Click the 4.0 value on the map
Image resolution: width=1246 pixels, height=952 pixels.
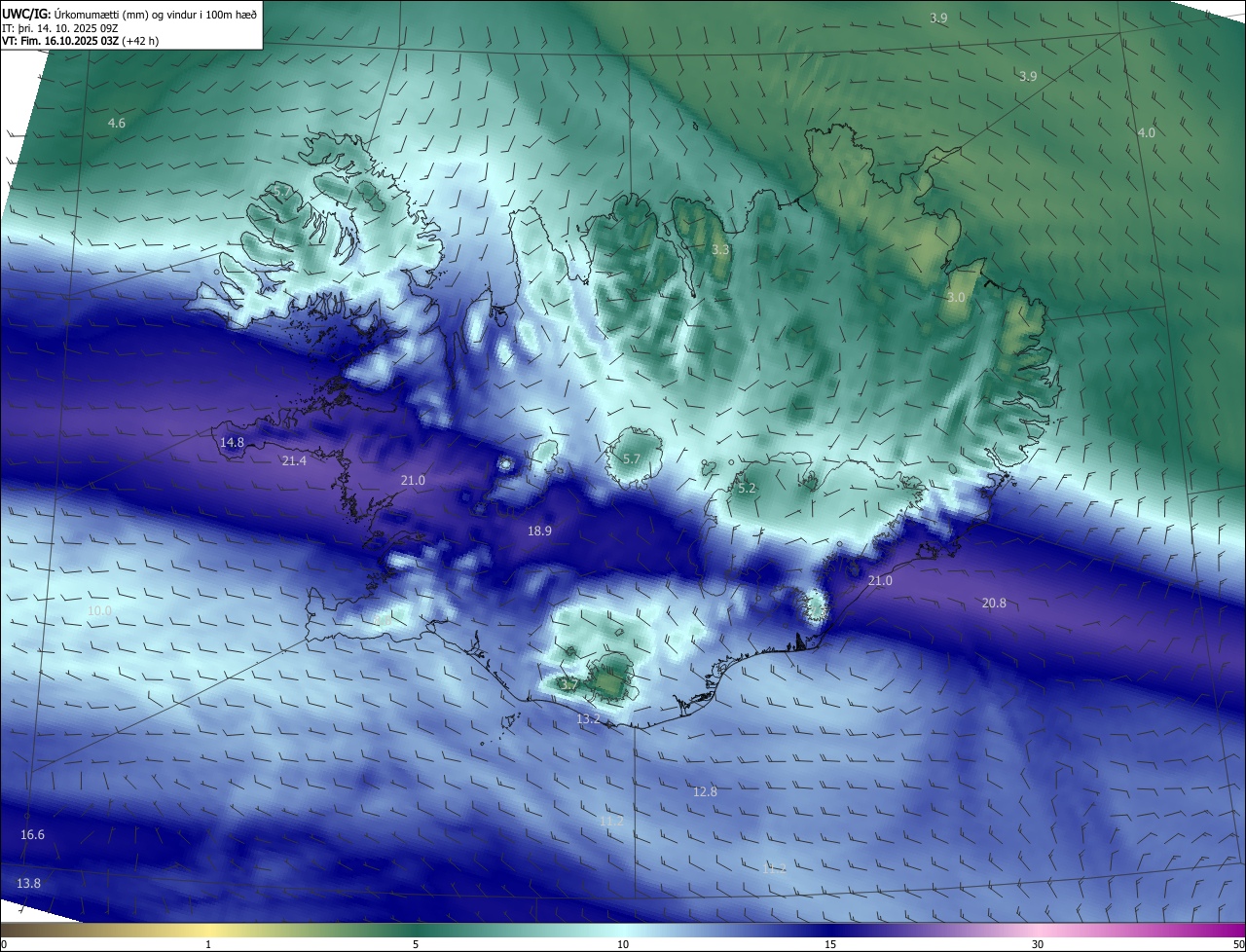1147,132
